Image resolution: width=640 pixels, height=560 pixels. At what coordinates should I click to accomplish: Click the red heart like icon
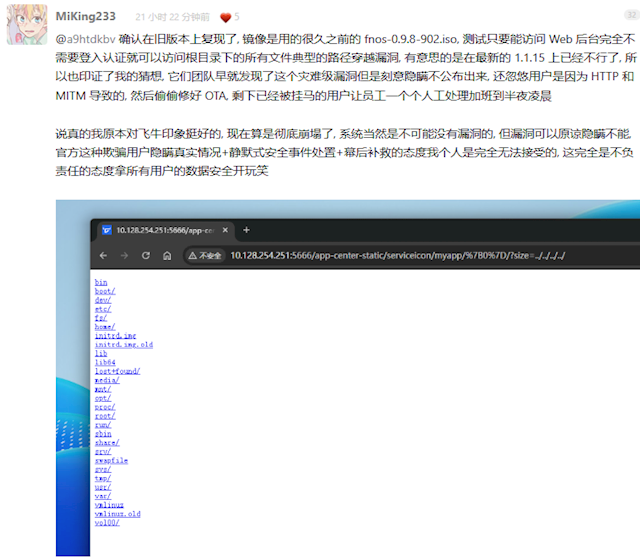pos(225,17)
